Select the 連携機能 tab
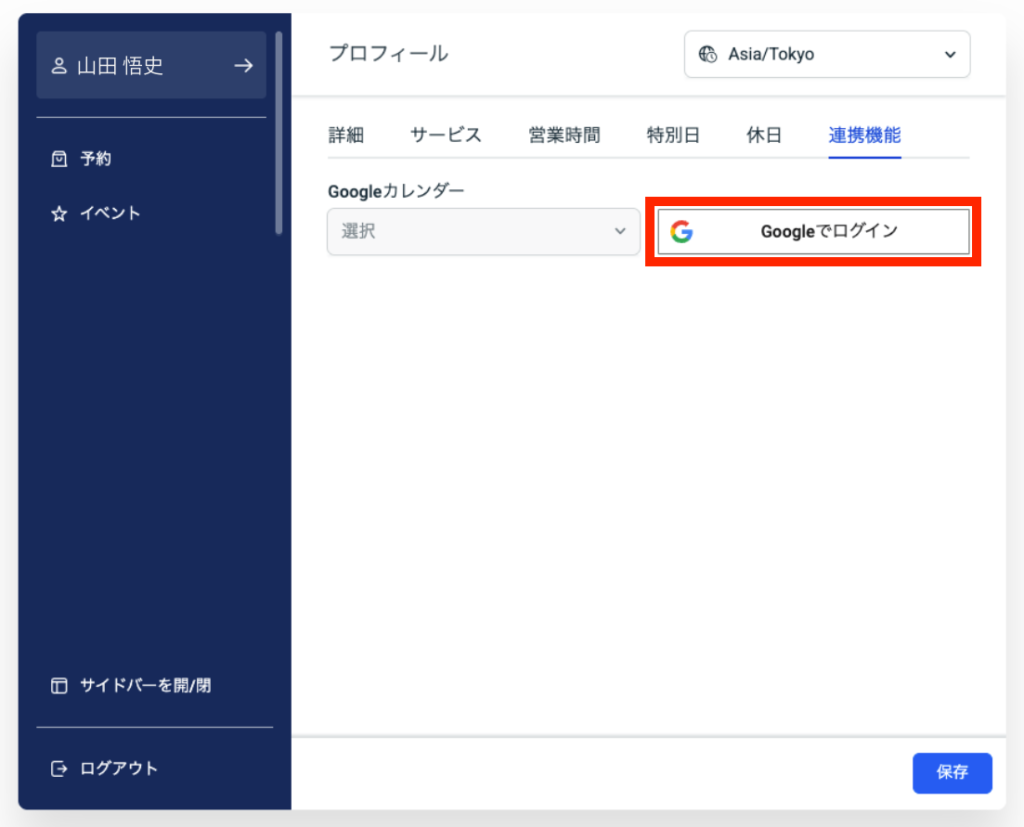This screenshot has width=1024, height=827. pyautogui.click(x=865, y=136)
